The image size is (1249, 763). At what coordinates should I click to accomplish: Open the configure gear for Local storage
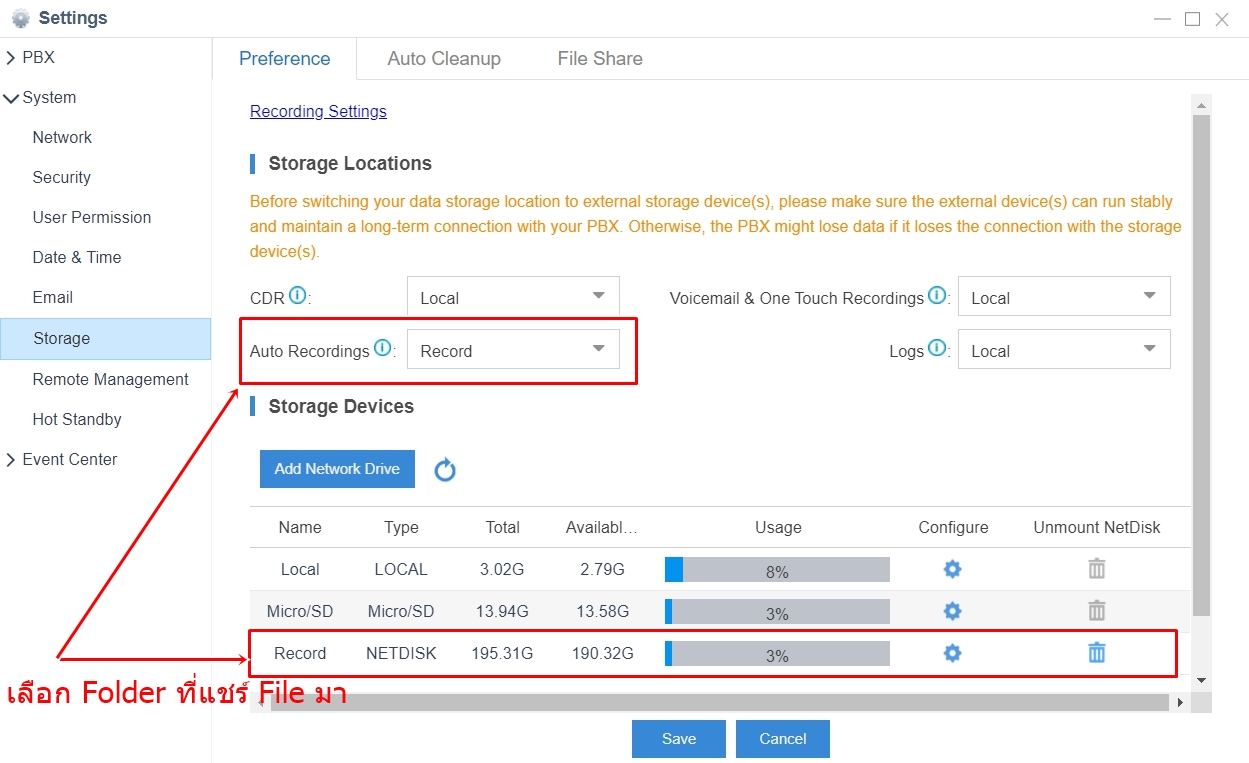(x=952, y=569)
